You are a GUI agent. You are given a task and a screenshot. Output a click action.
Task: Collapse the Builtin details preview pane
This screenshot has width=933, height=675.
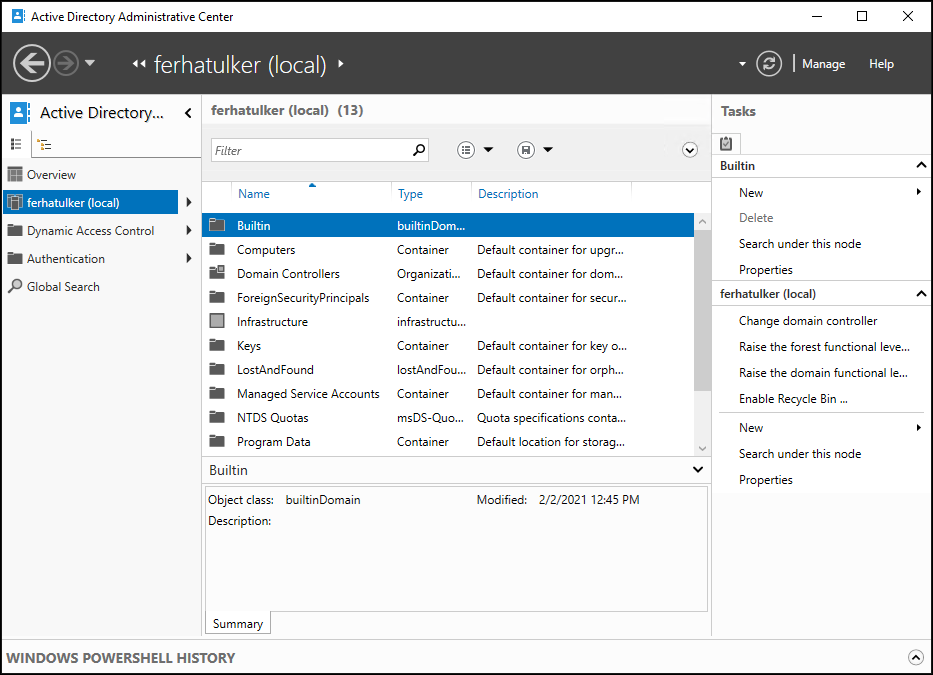[x=698, y=470]
